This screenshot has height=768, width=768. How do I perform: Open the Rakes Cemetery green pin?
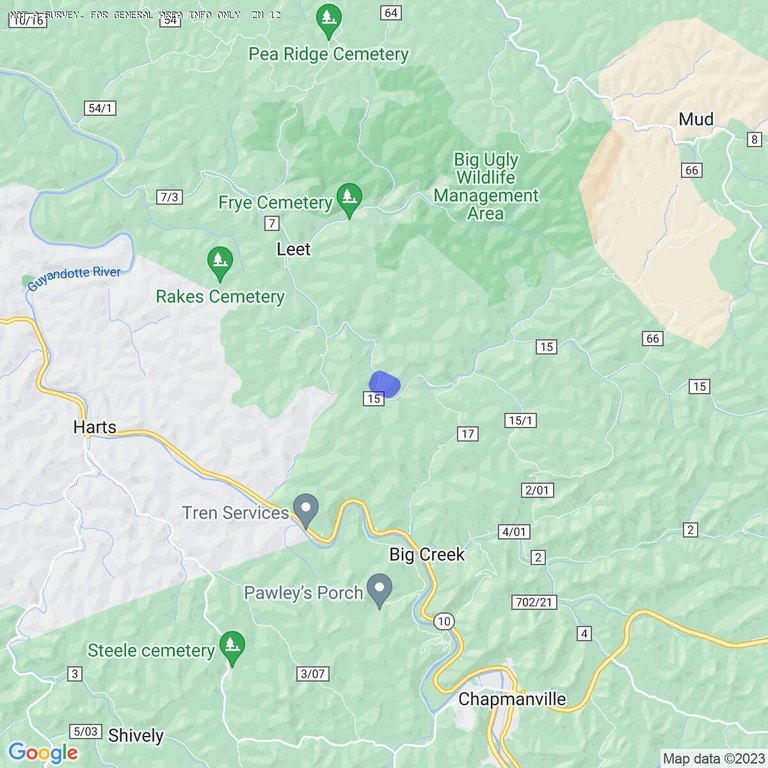point(220,264)
